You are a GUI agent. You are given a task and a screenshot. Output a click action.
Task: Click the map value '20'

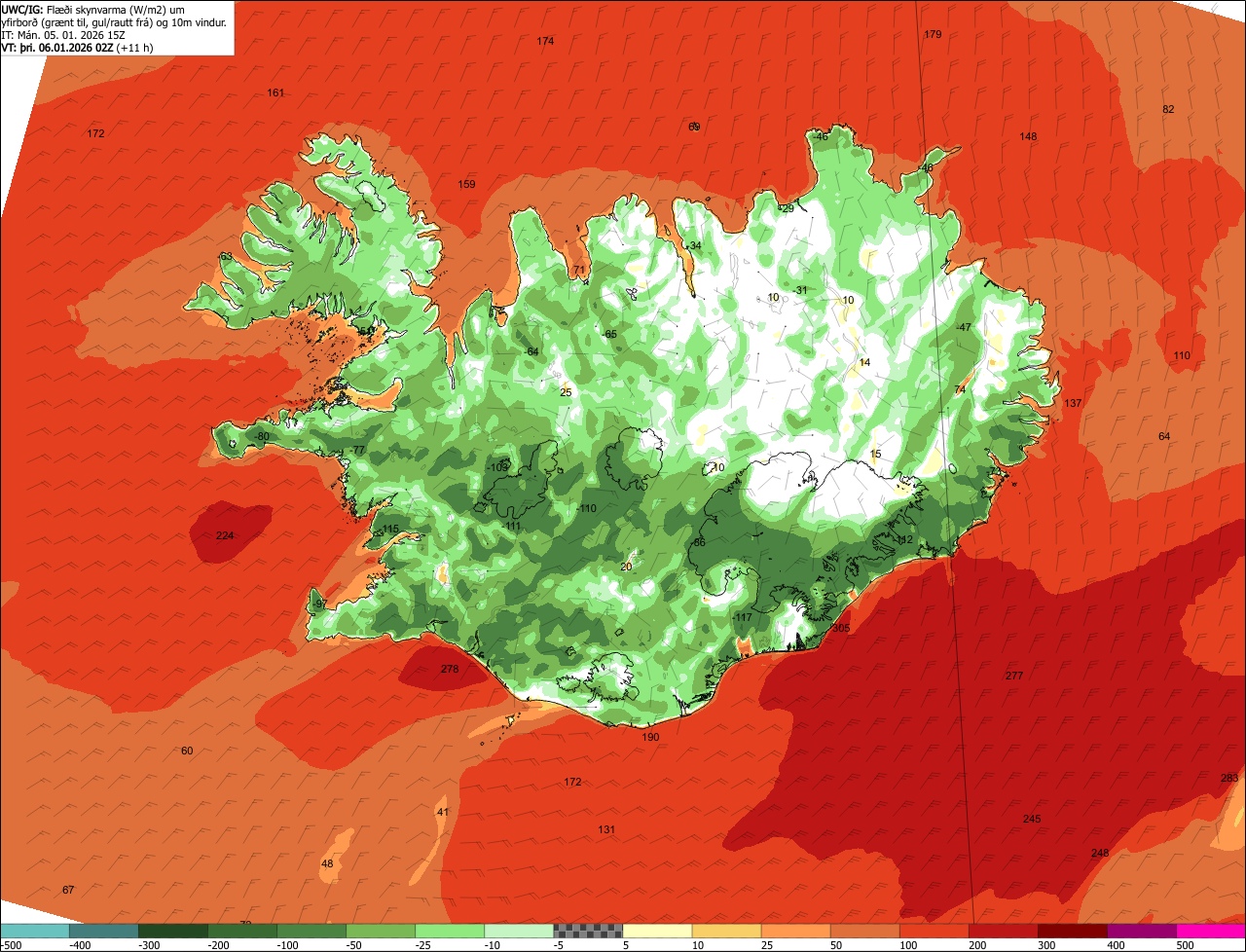point(626,567)
